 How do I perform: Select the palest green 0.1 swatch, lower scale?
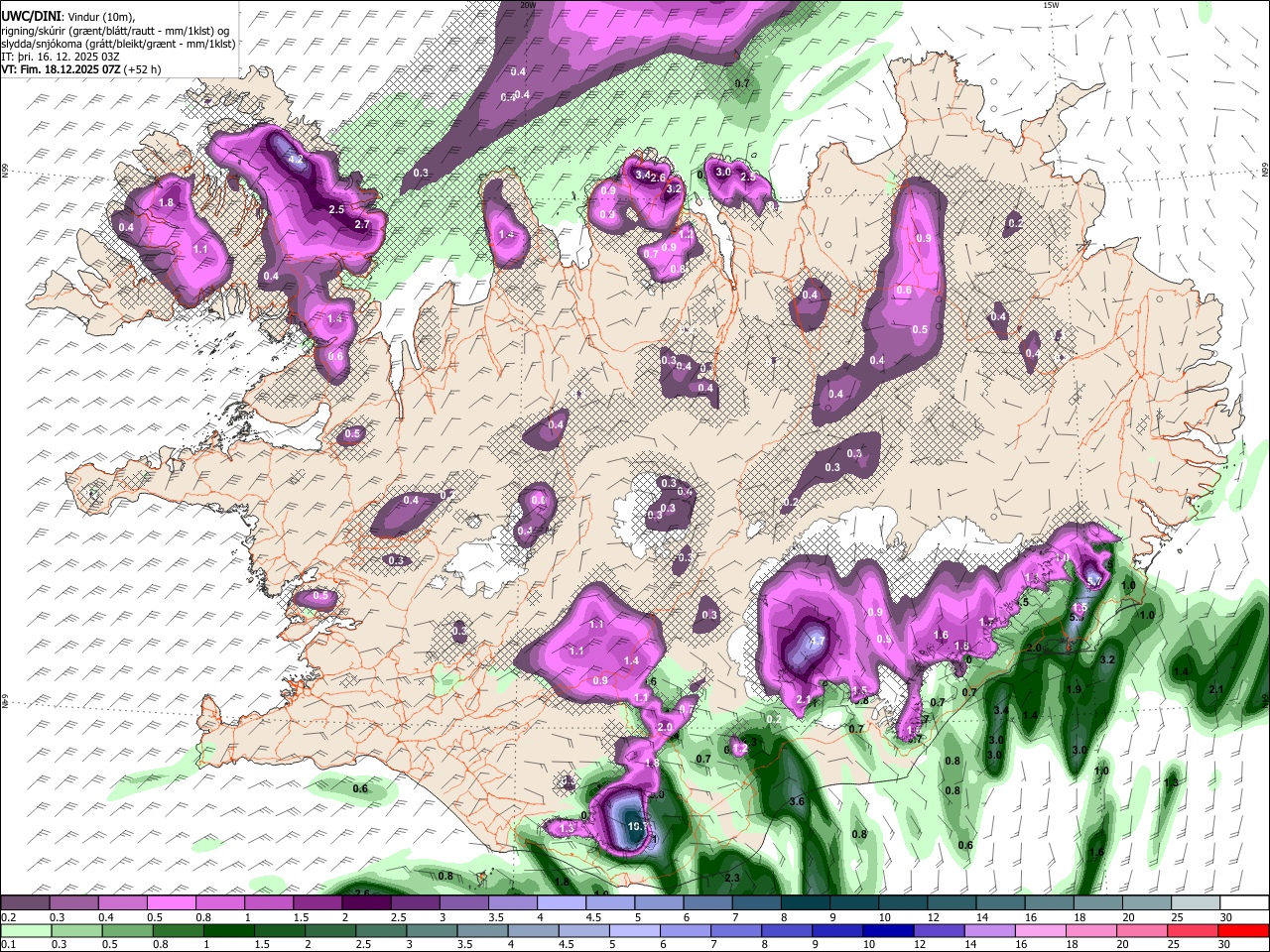click(26, 930)
